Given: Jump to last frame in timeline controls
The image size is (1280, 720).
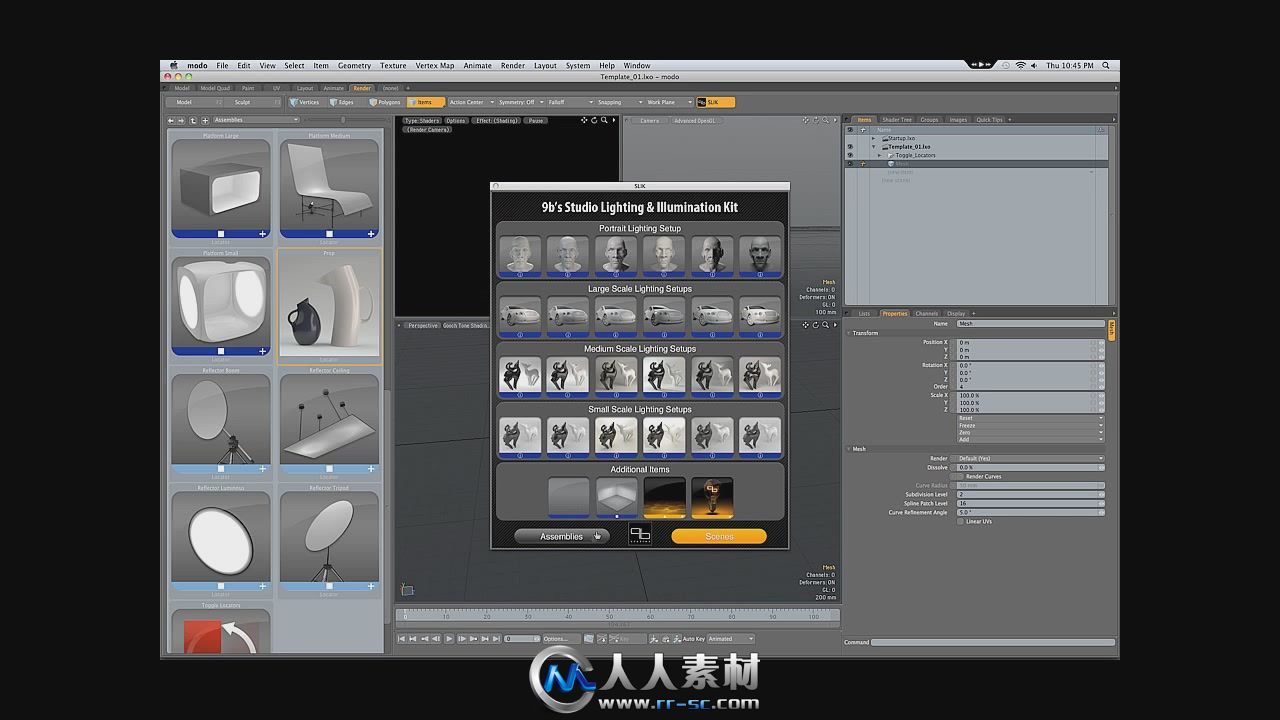Looking at the screenshot, I should point(497,638).
